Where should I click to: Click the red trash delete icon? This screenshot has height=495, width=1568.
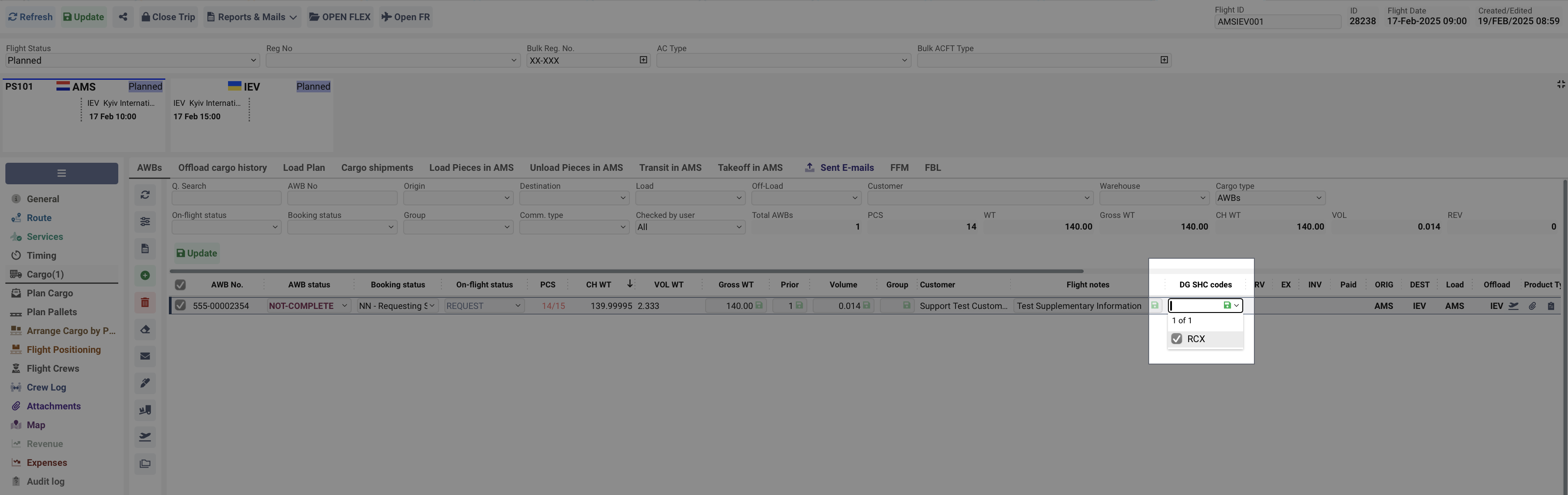tap(145, 303)
